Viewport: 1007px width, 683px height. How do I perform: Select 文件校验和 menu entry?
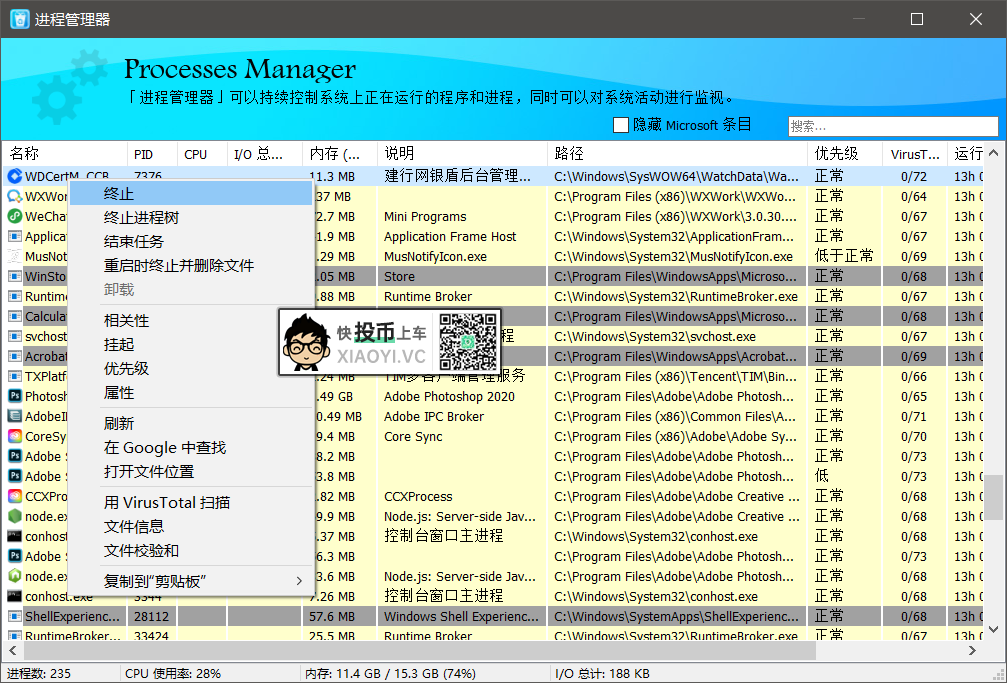coord(191,550)
